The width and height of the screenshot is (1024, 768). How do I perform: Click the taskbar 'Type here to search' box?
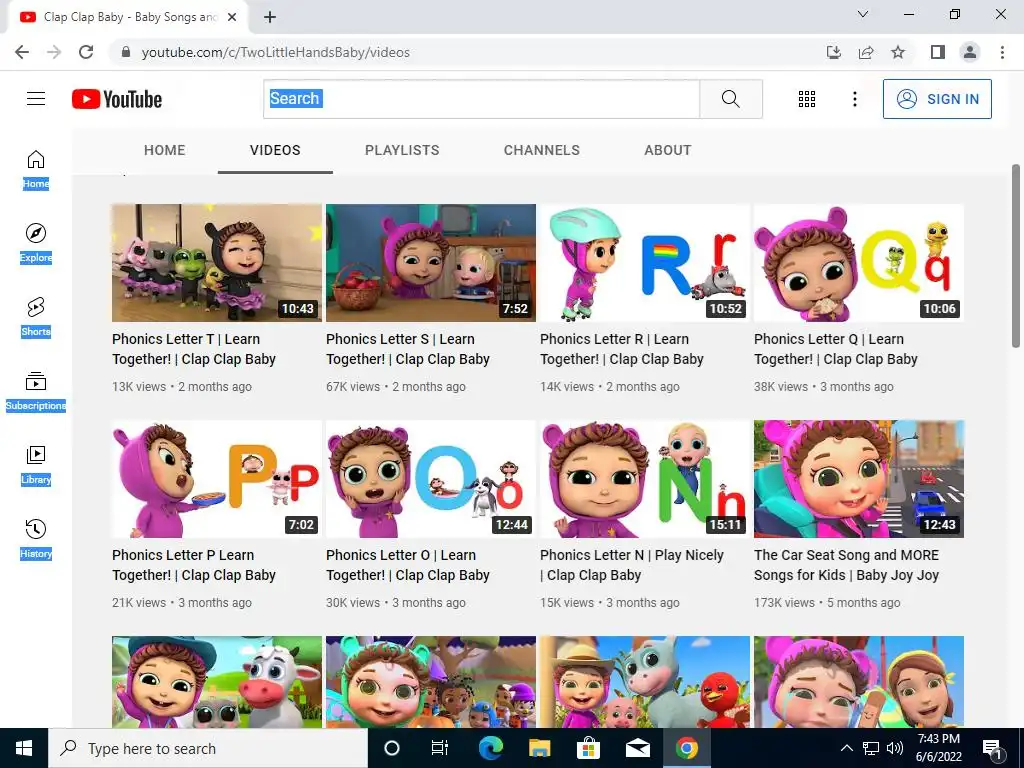click(208, 748)
